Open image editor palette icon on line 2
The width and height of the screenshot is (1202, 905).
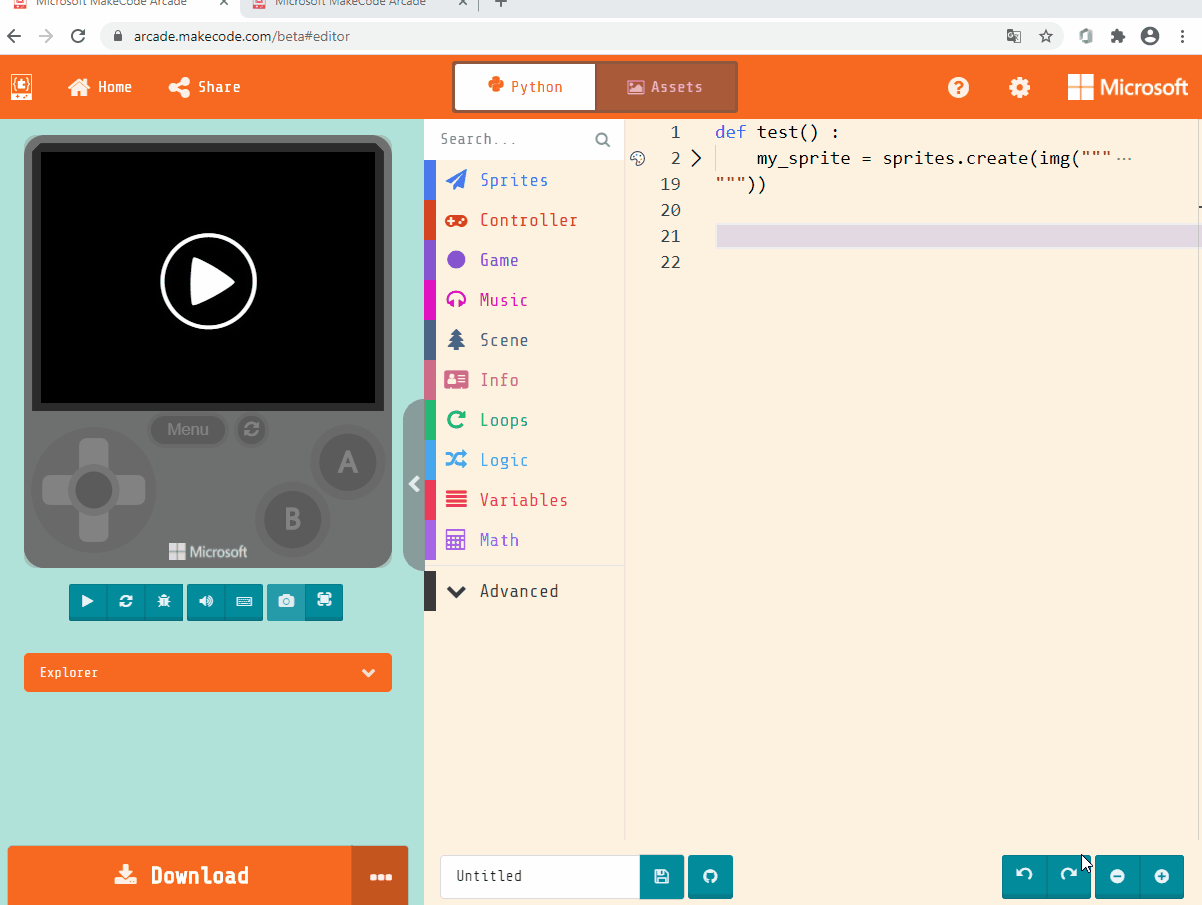[x=638, y=158]
